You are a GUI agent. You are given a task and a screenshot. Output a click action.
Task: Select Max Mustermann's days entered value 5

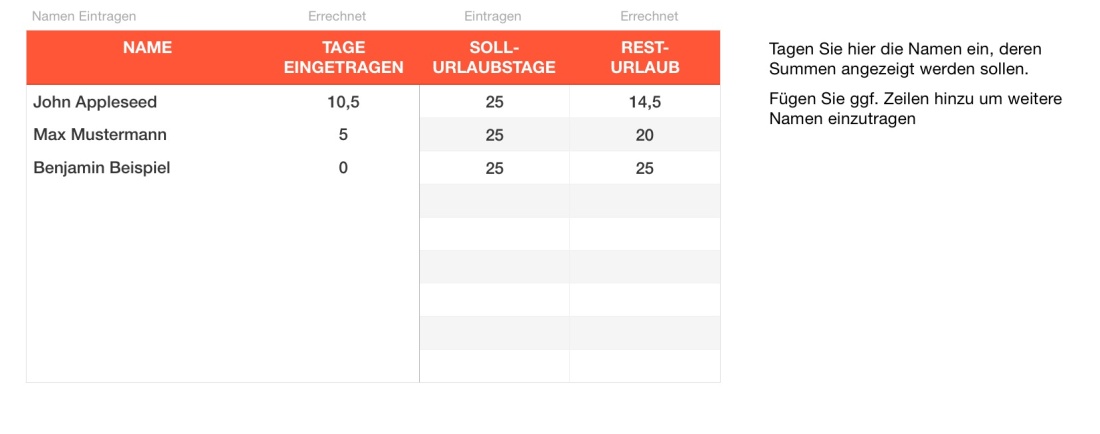(x=343, y=135)
